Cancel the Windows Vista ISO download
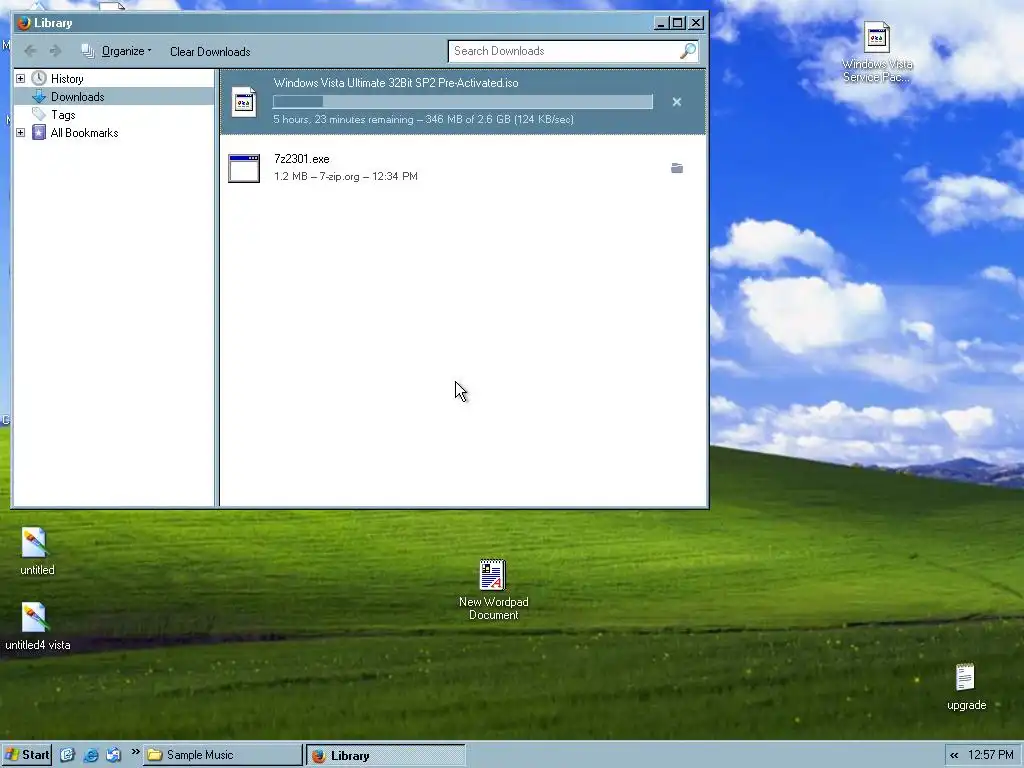The height and width of the screenshot is (768, 1024). 677,102
